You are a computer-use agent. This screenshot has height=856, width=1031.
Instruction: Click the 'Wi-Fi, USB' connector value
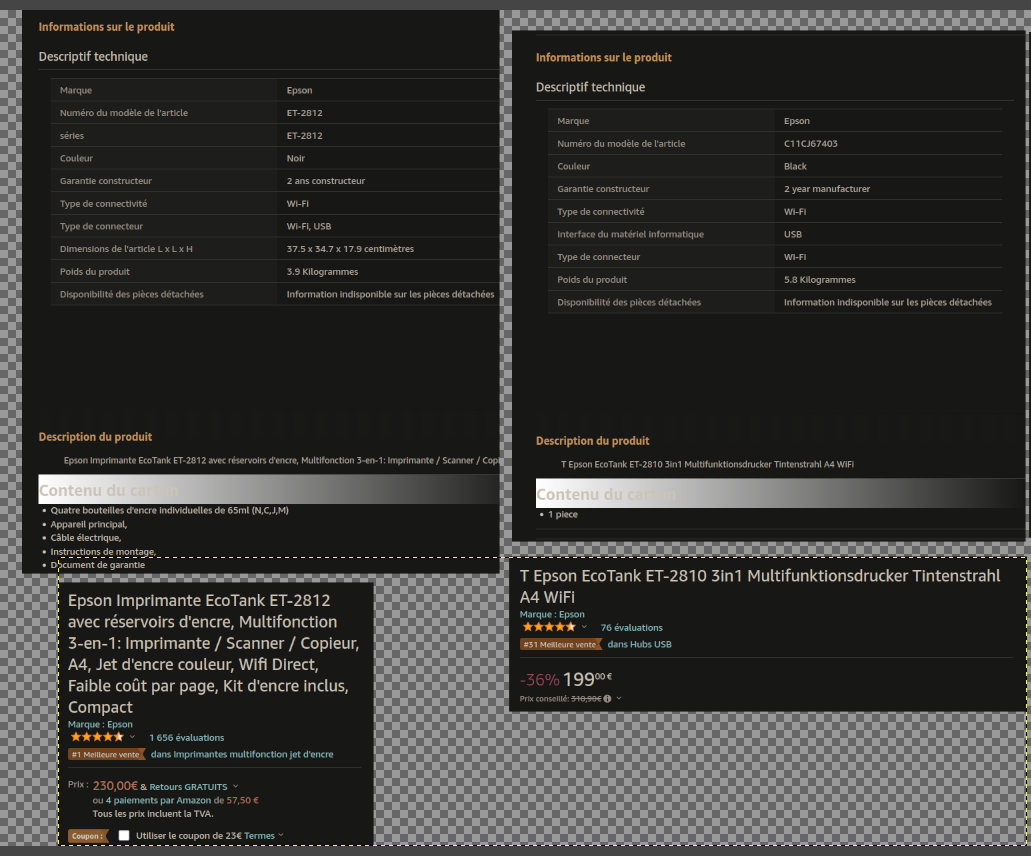tap(308, 226)
